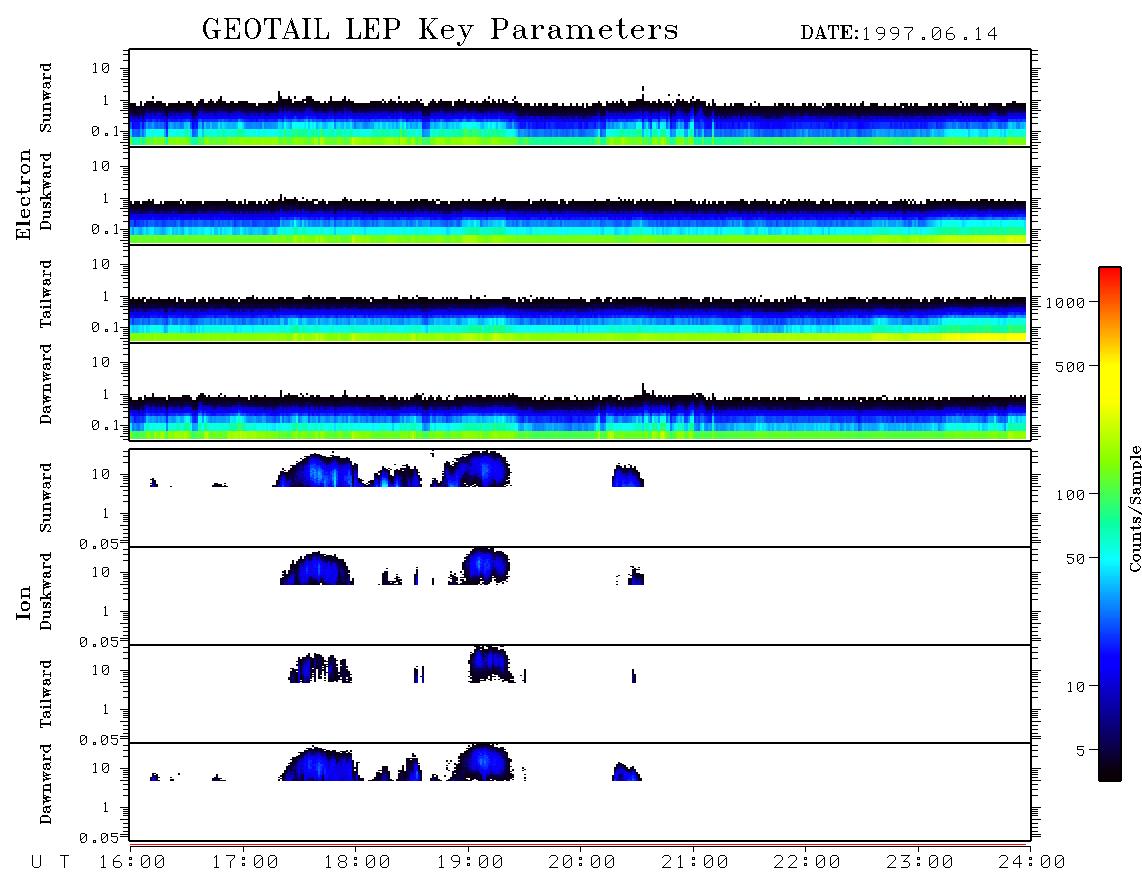Select the Counts/Sample color bar caption

[x=1135, y=508]
